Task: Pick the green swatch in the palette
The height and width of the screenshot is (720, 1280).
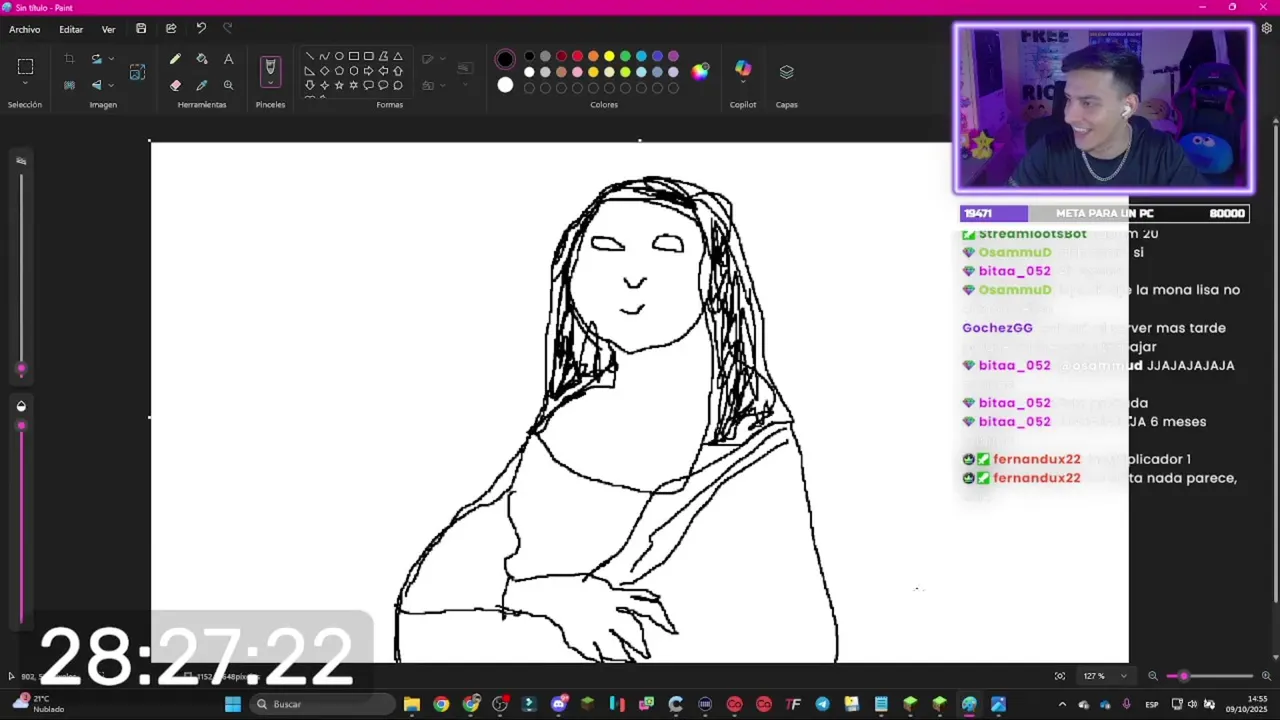Action: (x=625, y=56)
